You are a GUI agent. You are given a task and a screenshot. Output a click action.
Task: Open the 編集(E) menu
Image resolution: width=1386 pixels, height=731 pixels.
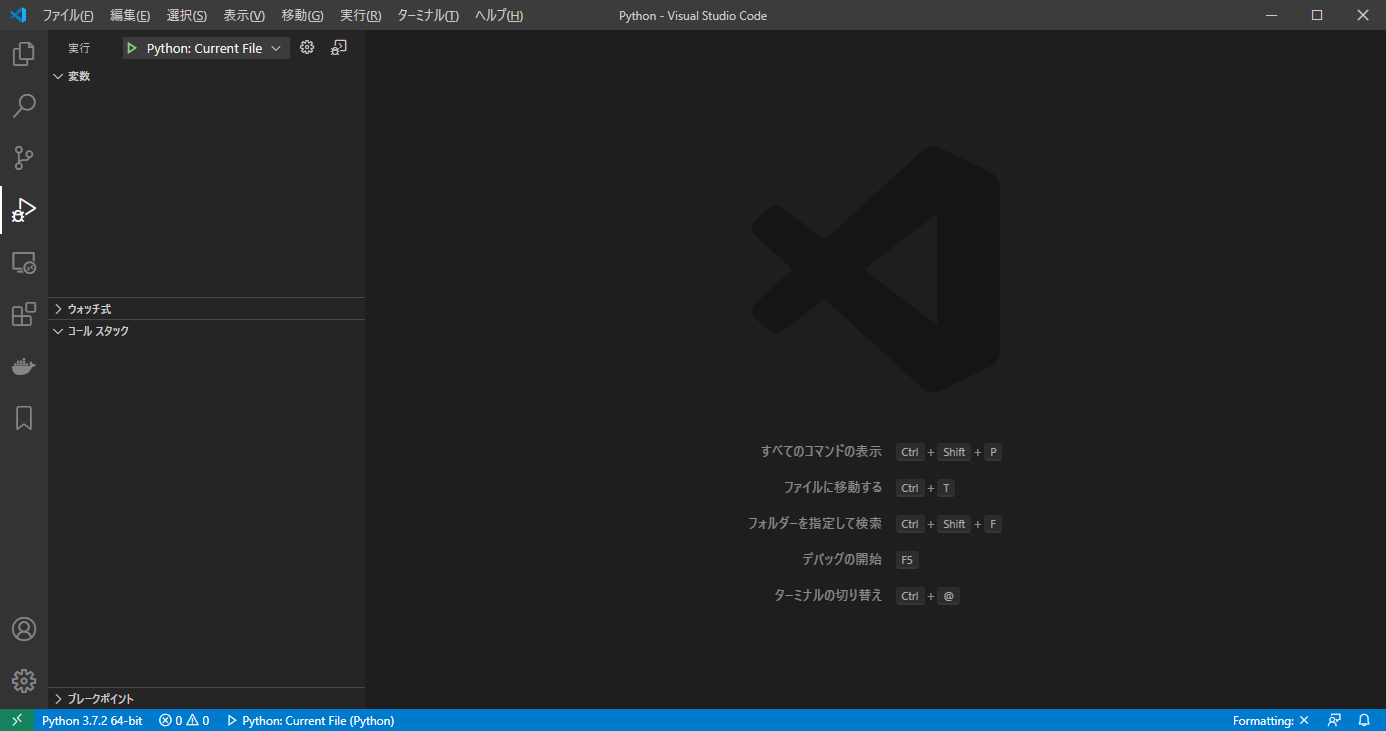point(130,15)
